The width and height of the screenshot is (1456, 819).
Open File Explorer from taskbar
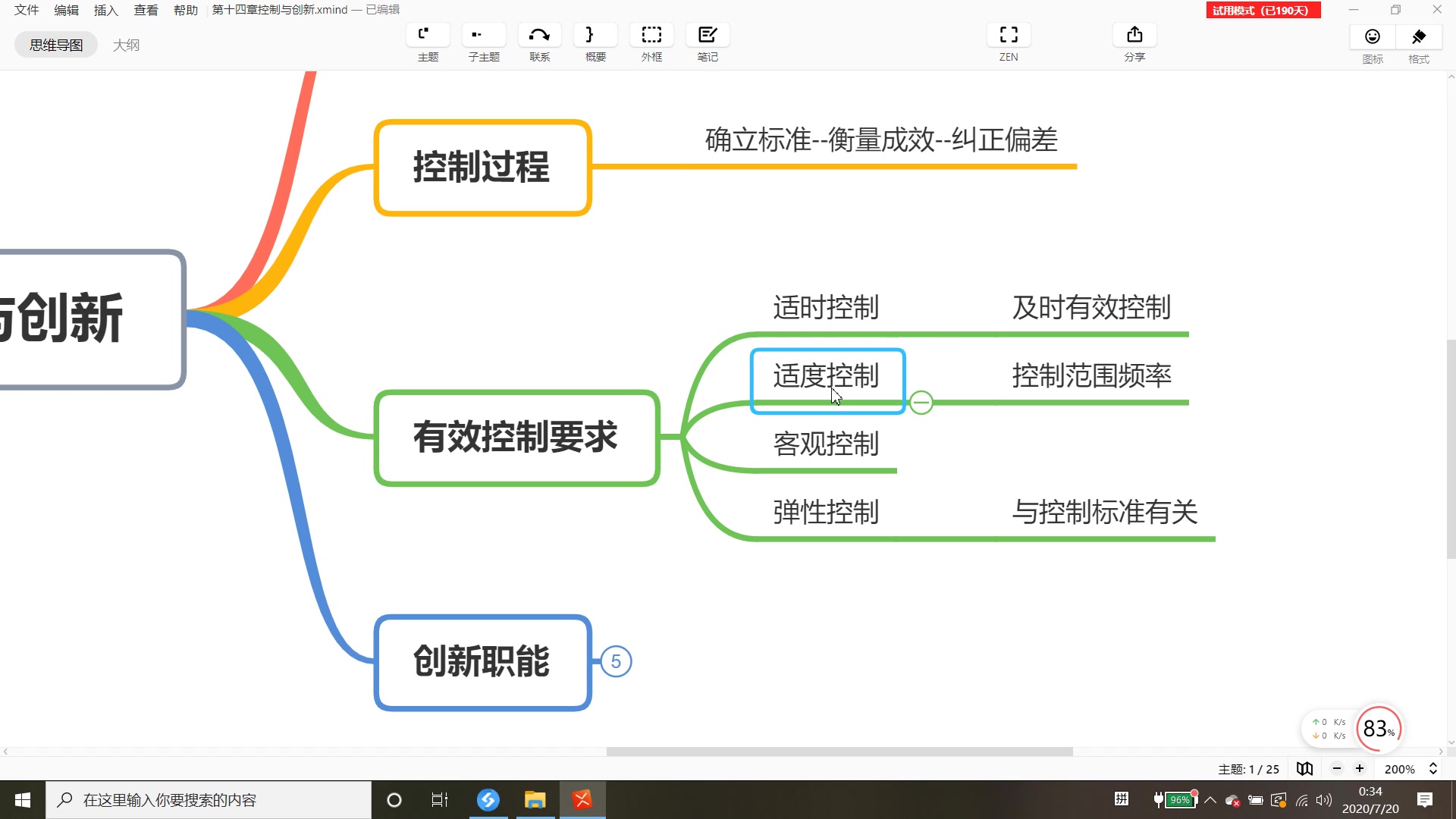click(535, 800)
